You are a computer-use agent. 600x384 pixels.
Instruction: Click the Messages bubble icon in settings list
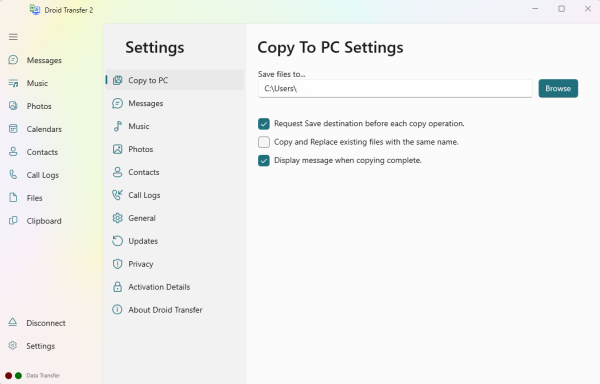117,103
